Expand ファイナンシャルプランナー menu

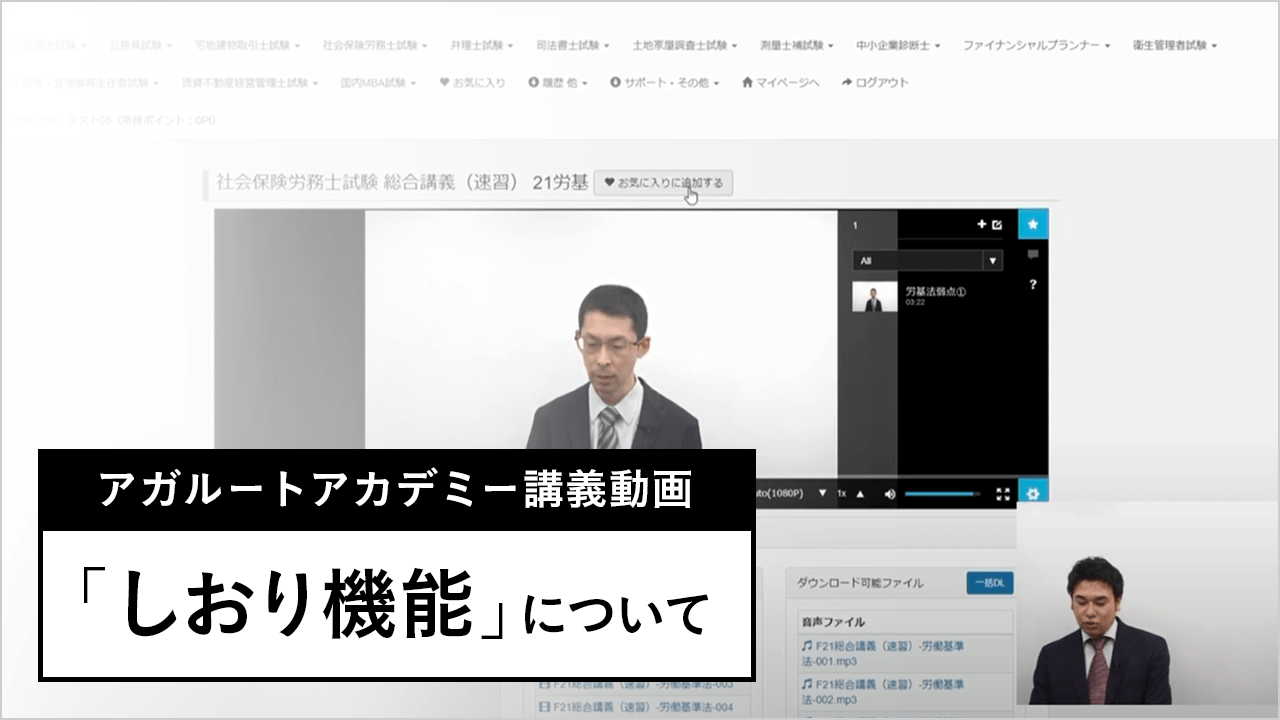point(1036,46)
